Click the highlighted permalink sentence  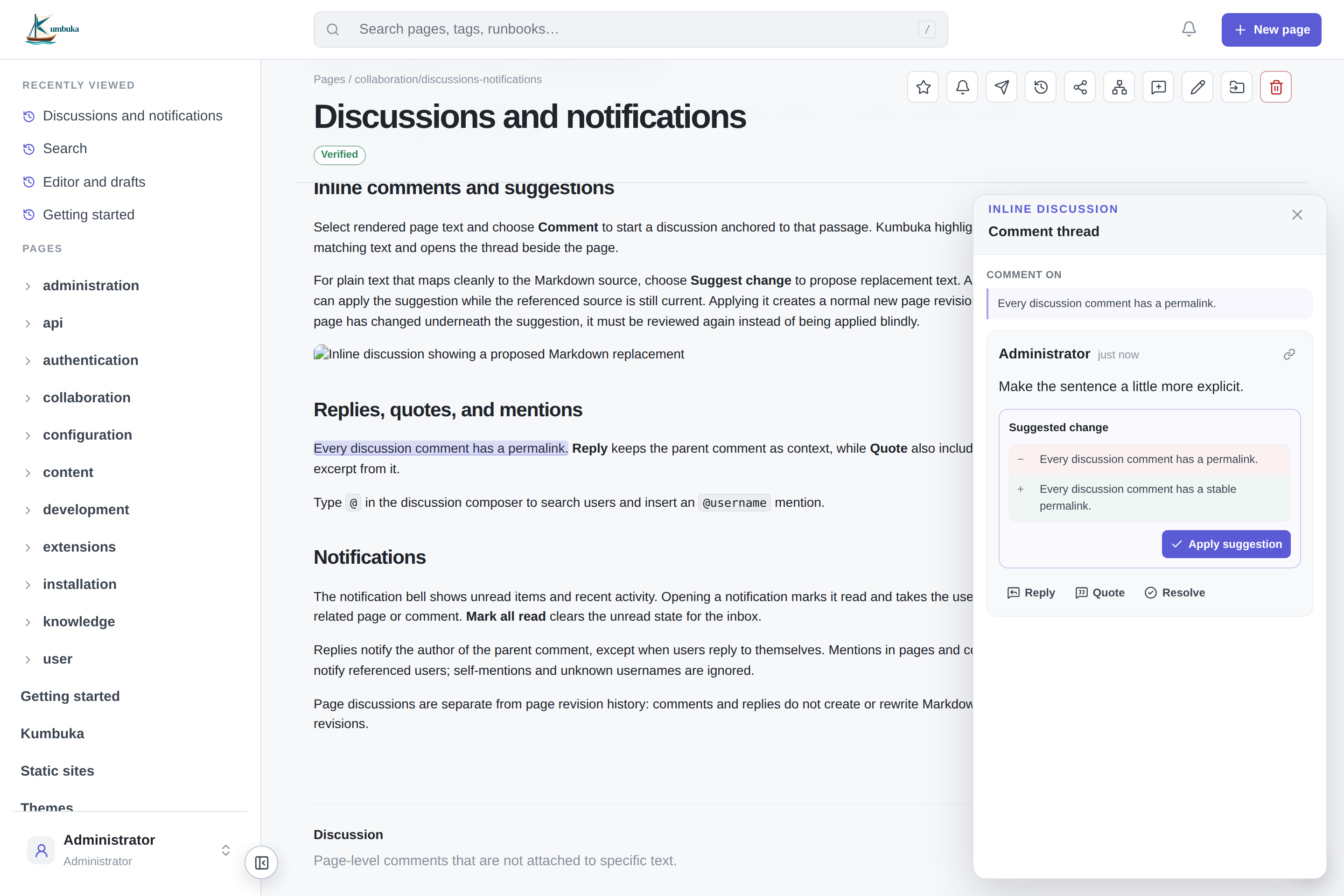(x=441, y=448)
